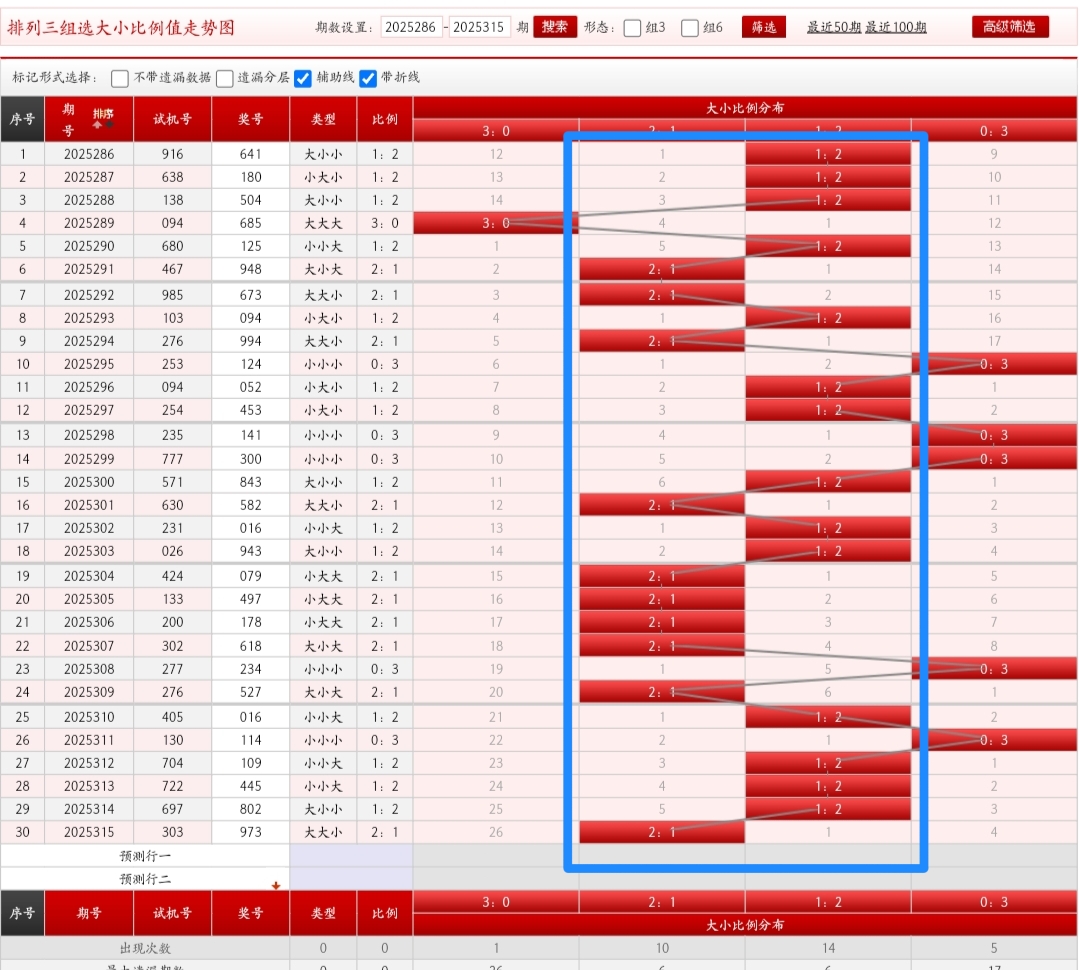1080x970 pixels.
Task: Click the 排序 sort icon in header
Action: coord(102,118)
